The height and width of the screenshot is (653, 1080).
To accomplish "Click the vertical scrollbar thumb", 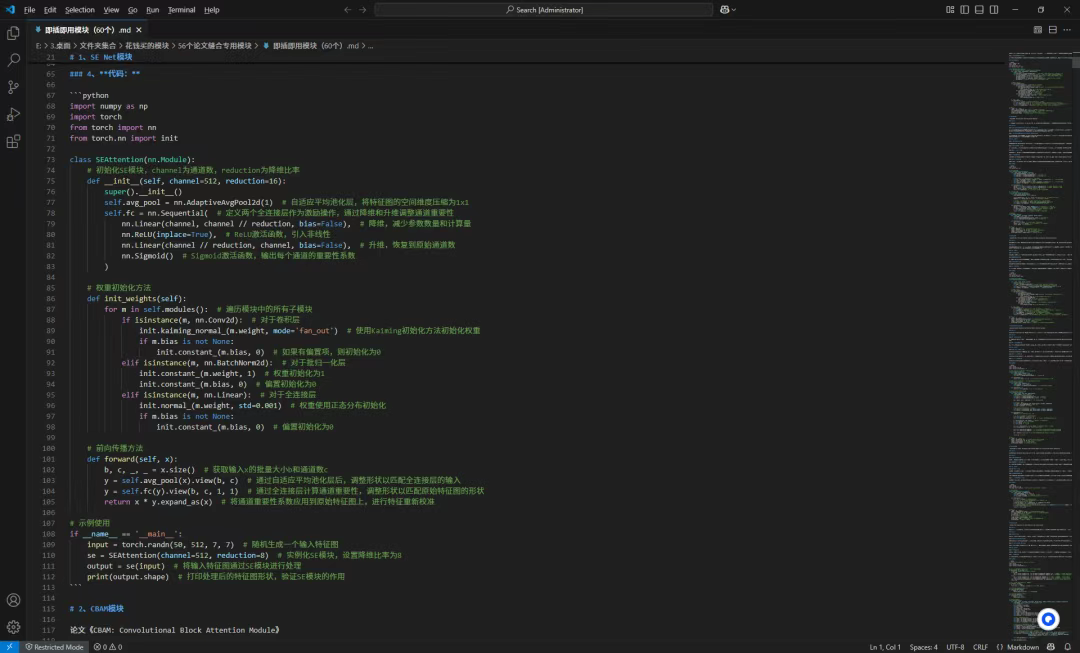I will point(1076,61).
